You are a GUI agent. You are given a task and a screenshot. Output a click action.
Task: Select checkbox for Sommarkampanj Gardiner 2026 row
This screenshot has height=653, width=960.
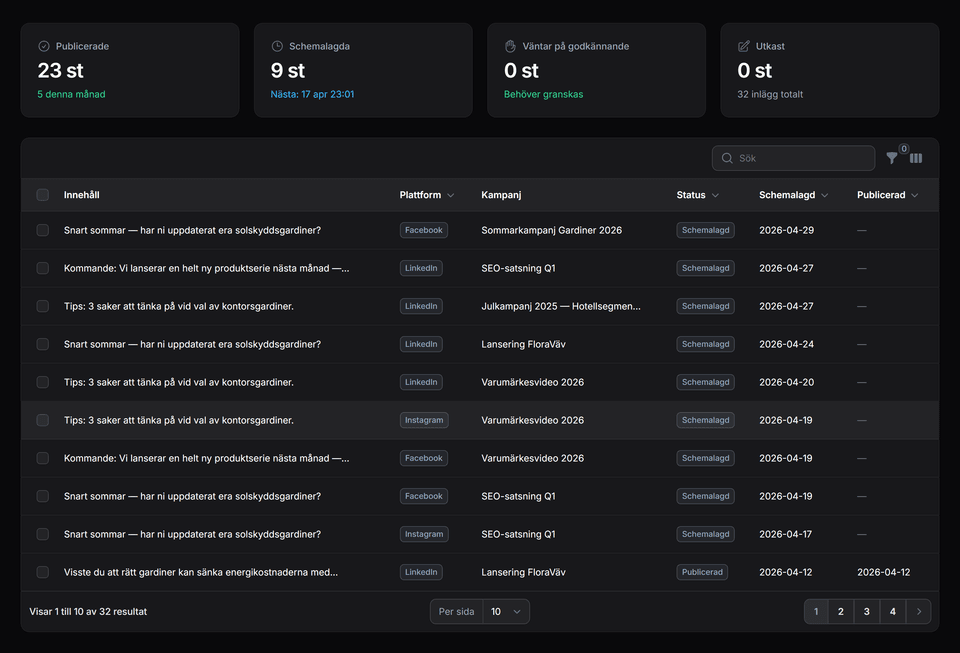tap(43, 230)
